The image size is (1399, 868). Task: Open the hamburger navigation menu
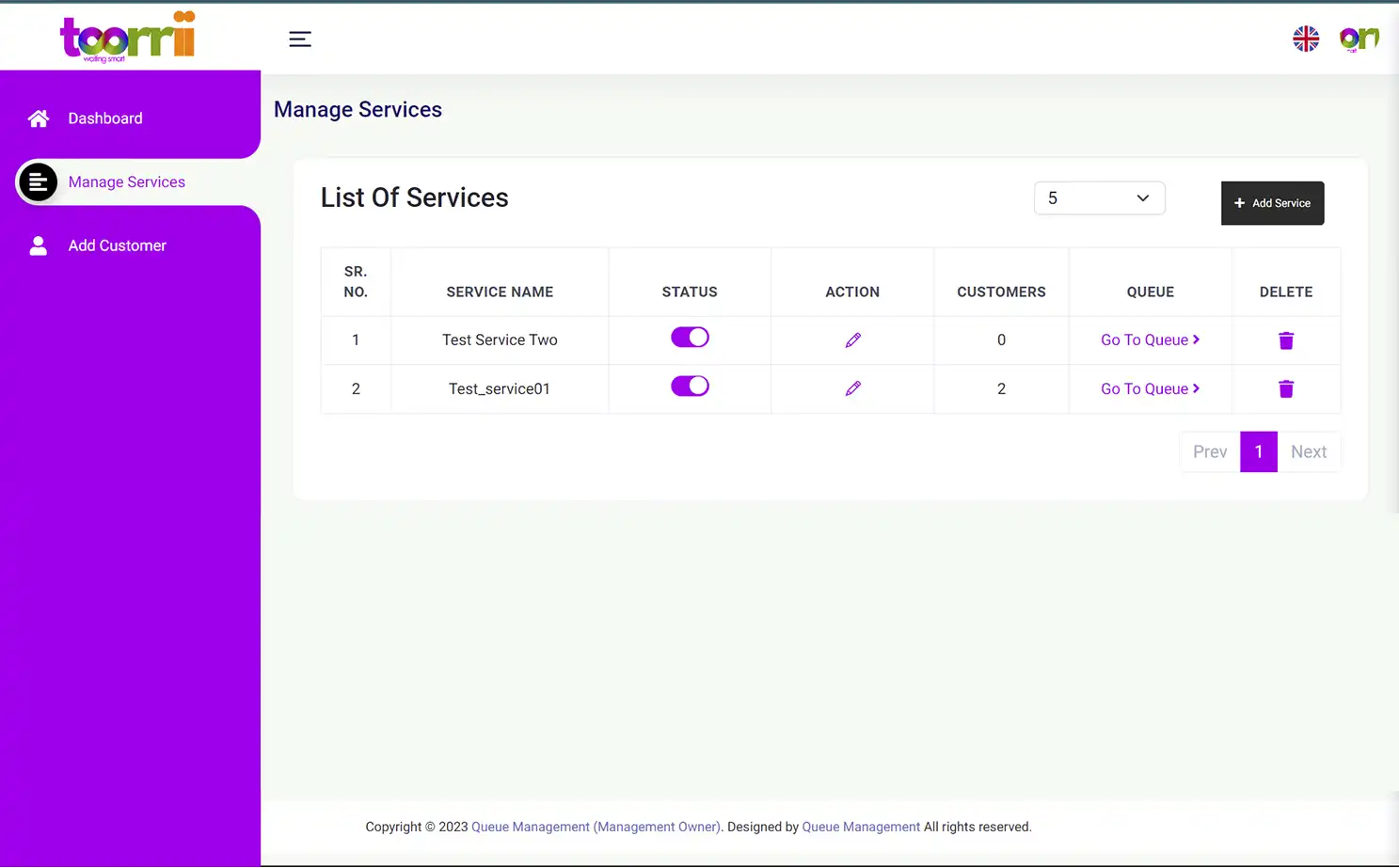[x=299, y=39]
